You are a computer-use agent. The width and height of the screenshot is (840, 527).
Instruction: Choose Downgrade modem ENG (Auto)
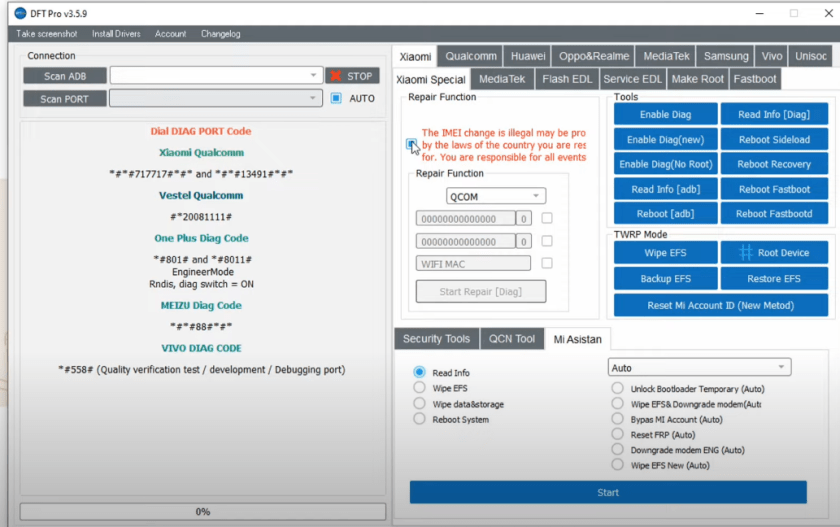tap(618, 449)
